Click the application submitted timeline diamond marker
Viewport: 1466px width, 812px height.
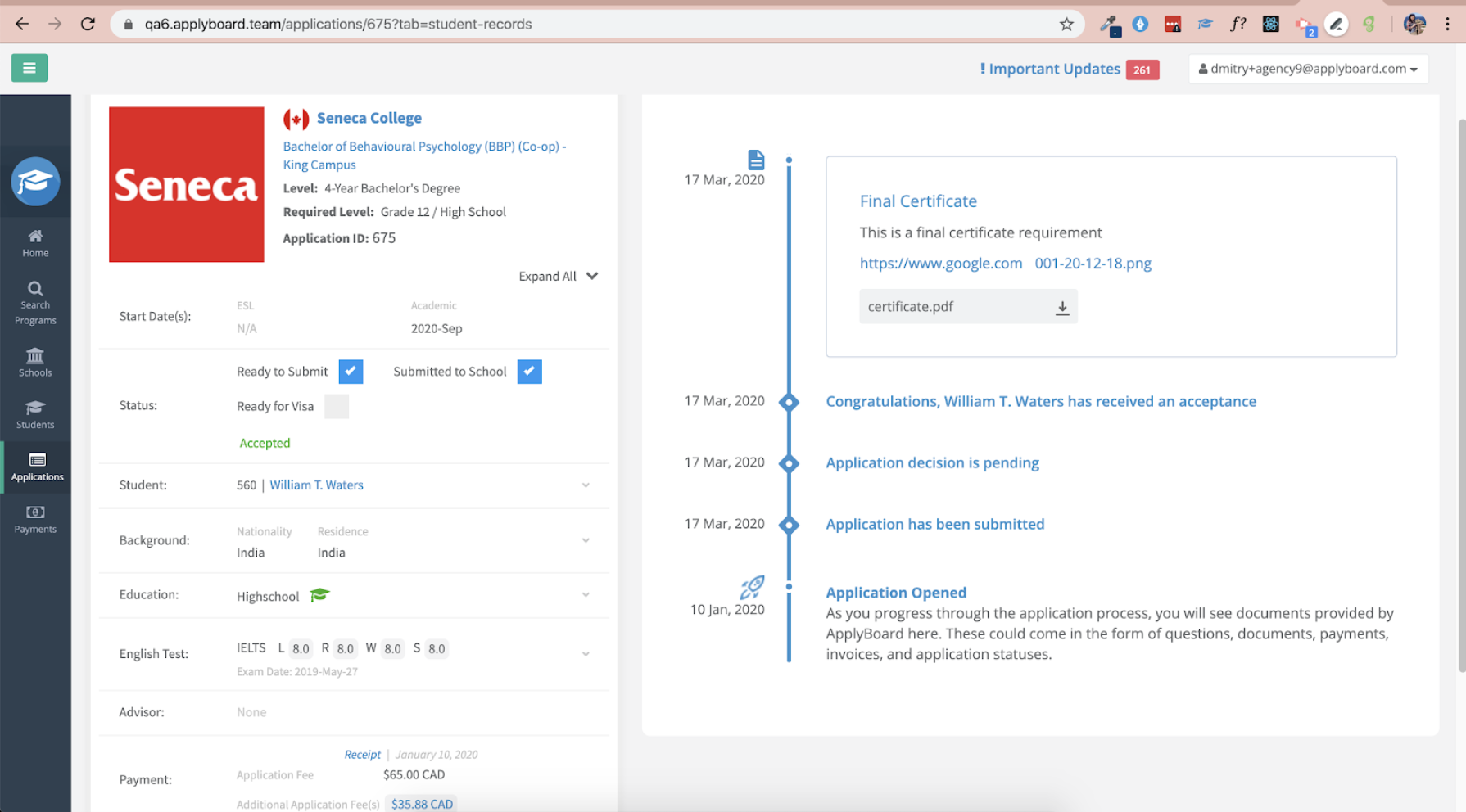click(789, 525)
